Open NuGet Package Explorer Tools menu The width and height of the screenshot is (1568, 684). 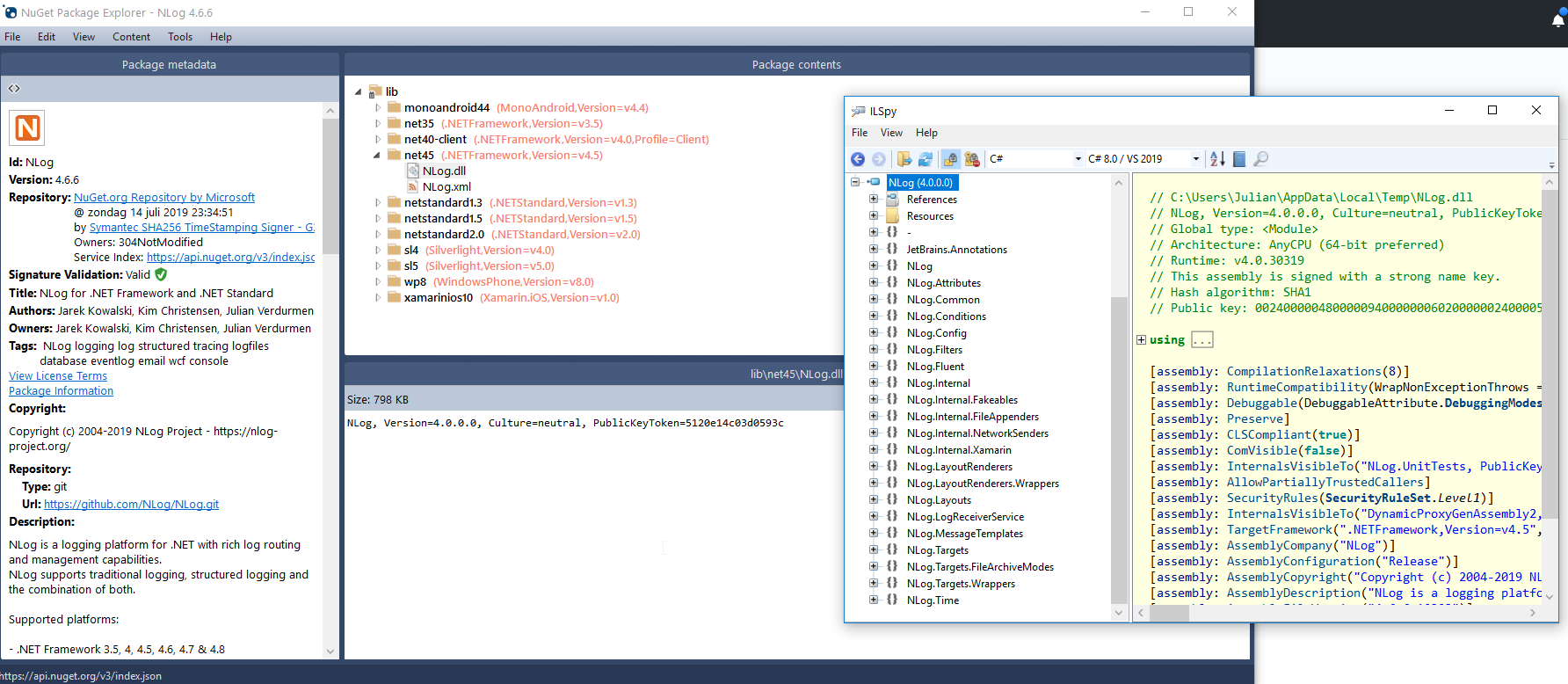[180, 37]
